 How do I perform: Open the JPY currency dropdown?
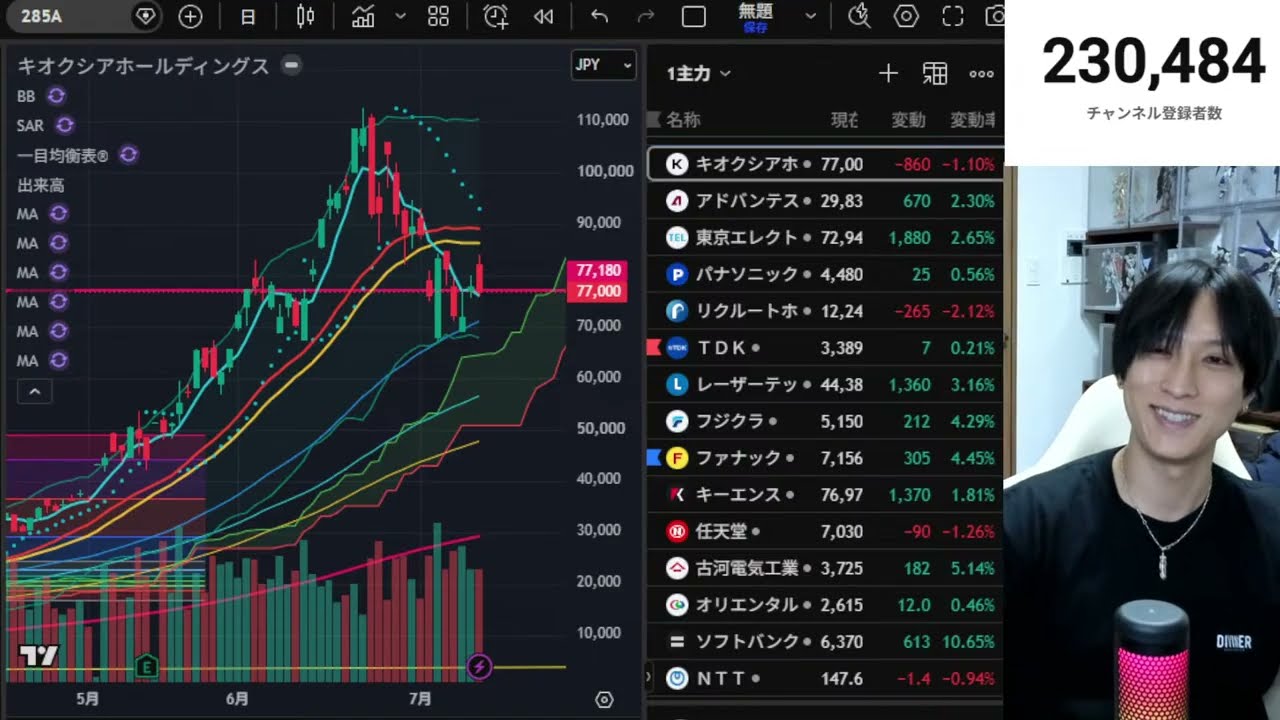pyautogui.click(x=604, y=65)
